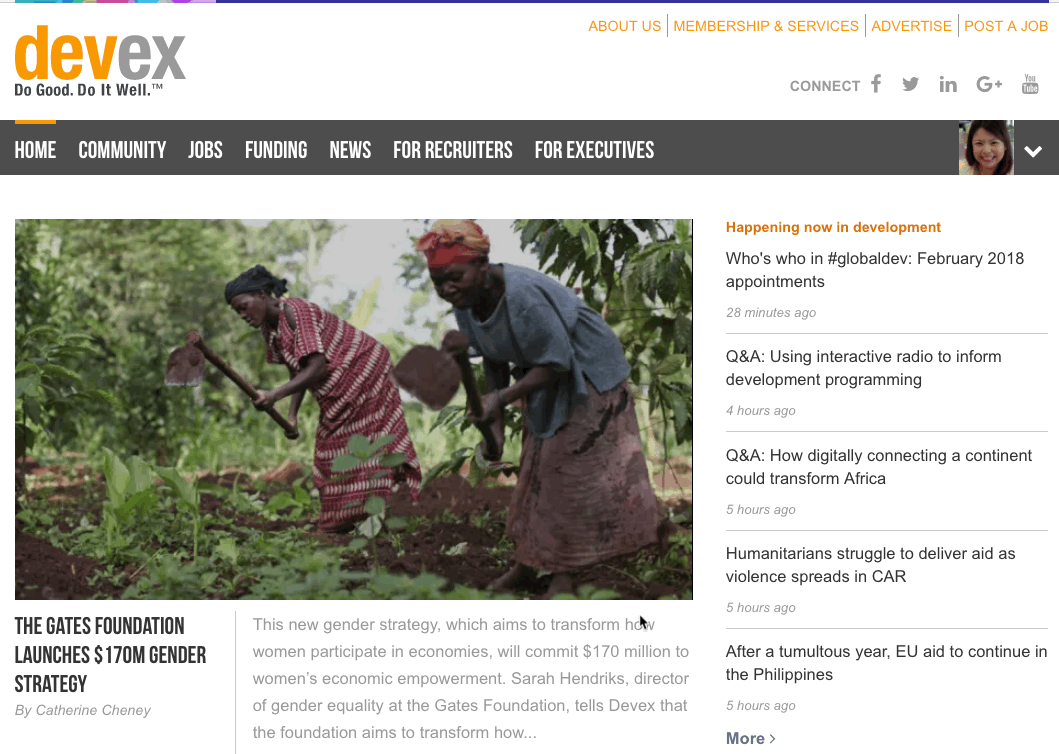Viewport: 1059px width, 754px height.
Task: Click the About Us link
Action: pyautogui.click(x=625, y=26)
